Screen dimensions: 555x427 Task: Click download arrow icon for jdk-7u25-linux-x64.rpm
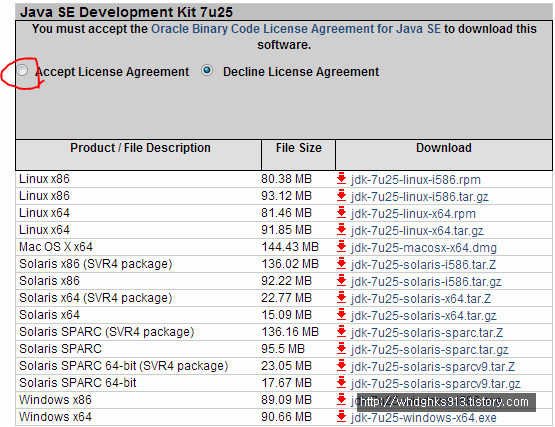pos(341,212)
